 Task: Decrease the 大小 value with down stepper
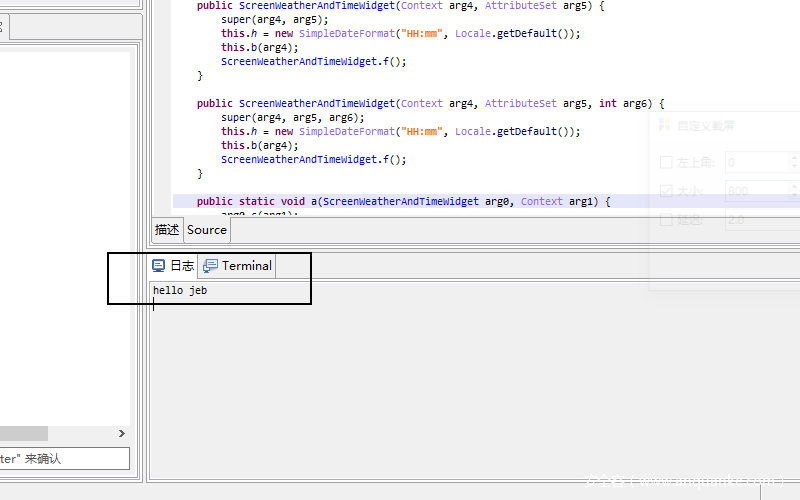pos(794,196)
